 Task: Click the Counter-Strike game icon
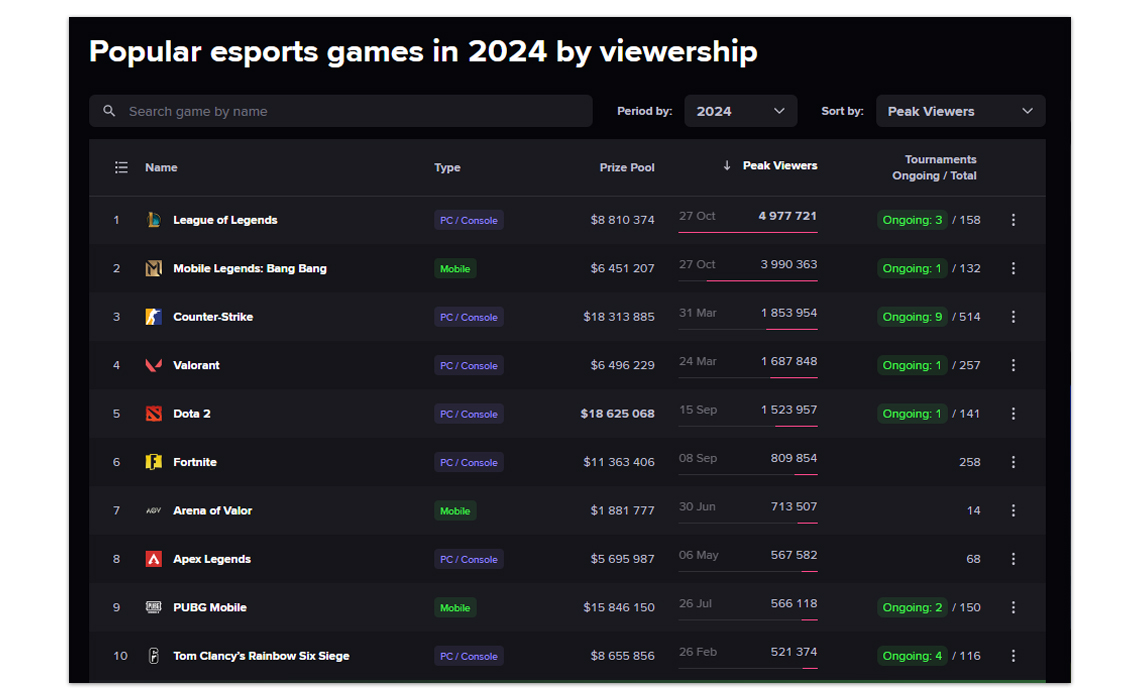click(x=153, y=317)
